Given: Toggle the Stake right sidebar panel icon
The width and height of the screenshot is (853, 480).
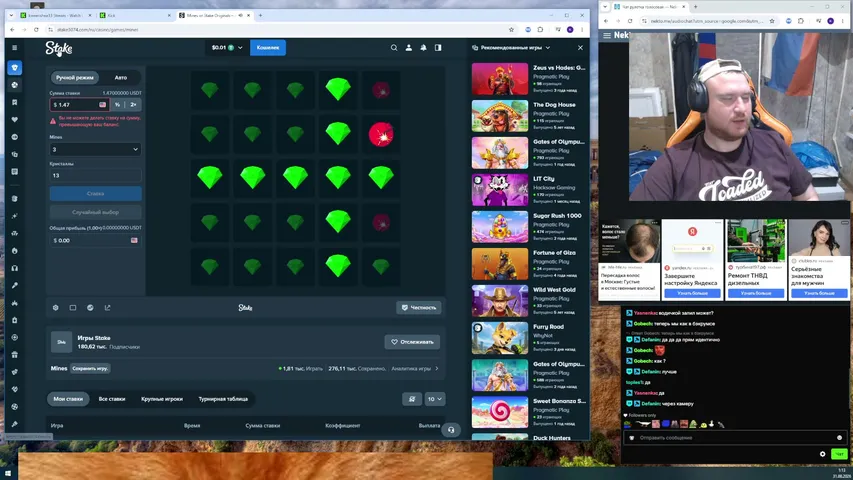Looking at the screenshot, I should (438, 48).
